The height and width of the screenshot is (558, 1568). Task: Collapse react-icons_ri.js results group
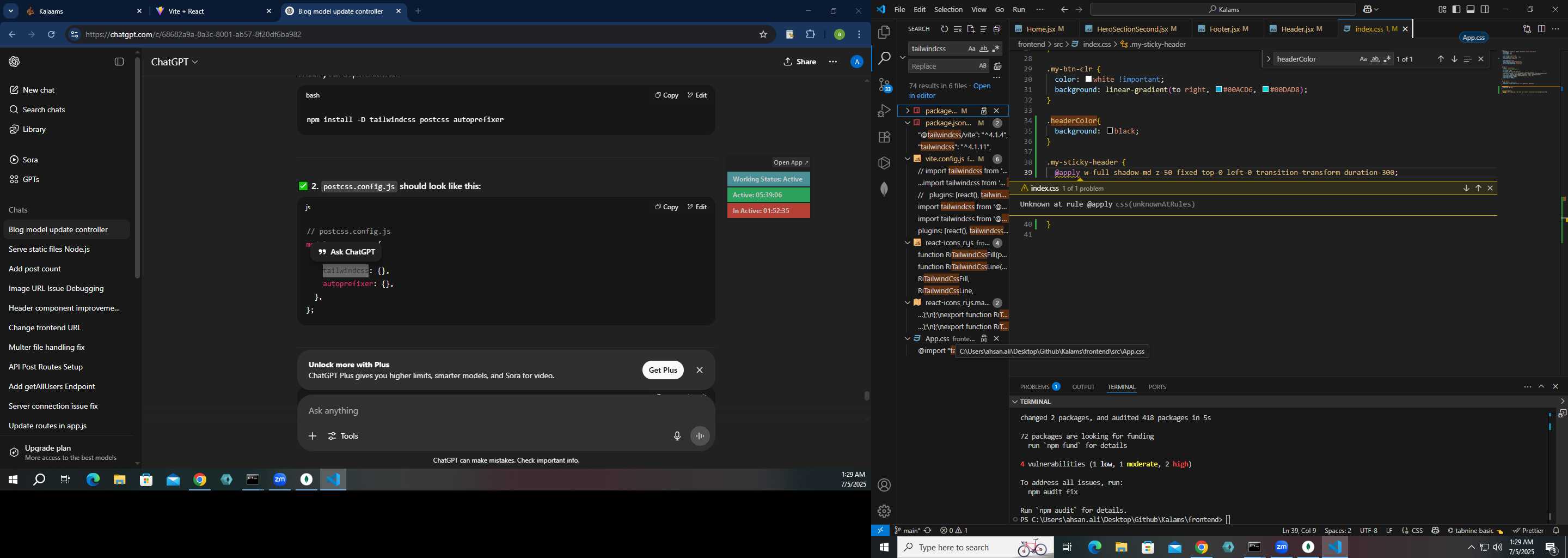coord(907,243)
